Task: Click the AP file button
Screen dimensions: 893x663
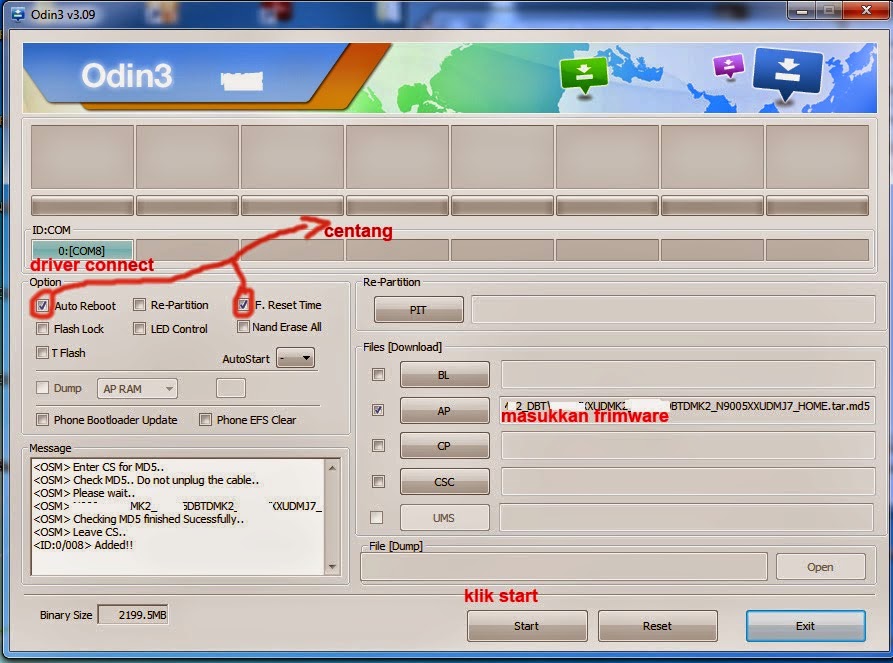Action: click(445, 410)
